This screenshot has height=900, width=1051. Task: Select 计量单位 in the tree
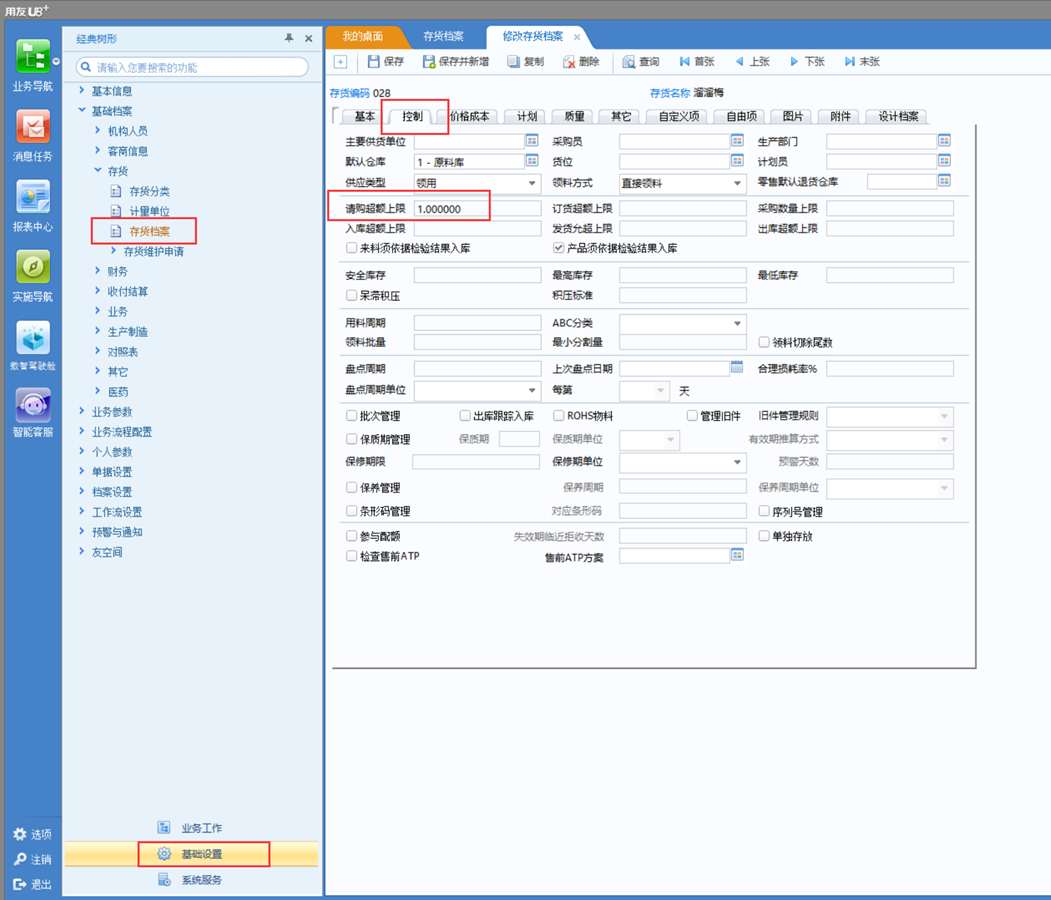click(x=149, y=211)
